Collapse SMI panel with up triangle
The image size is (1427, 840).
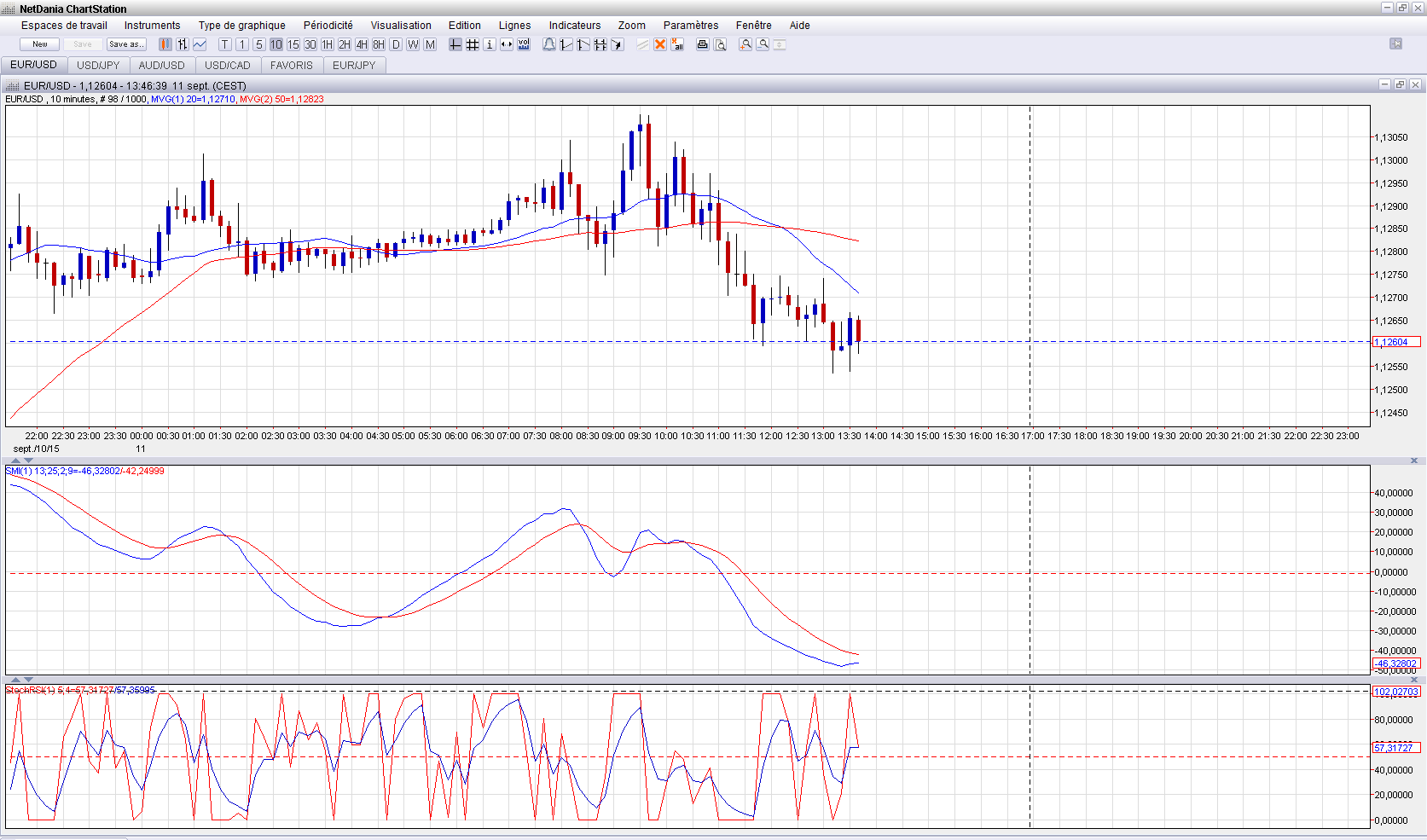(15, 461)
